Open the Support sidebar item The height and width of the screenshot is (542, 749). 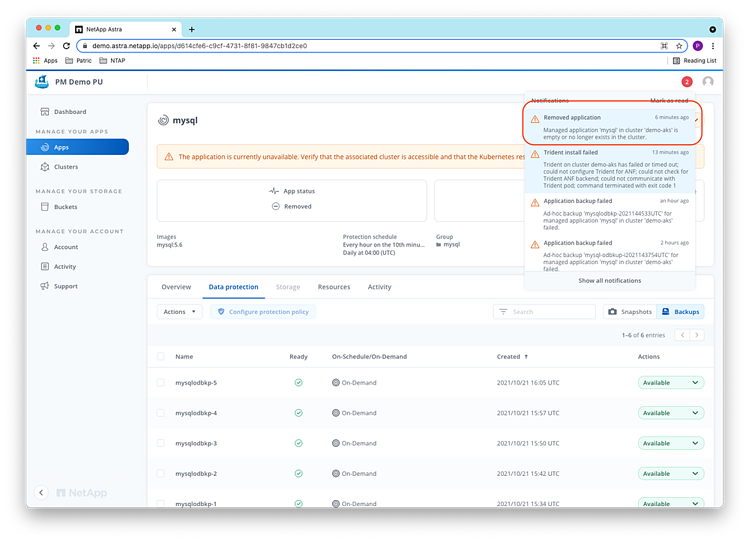[65, 286]
